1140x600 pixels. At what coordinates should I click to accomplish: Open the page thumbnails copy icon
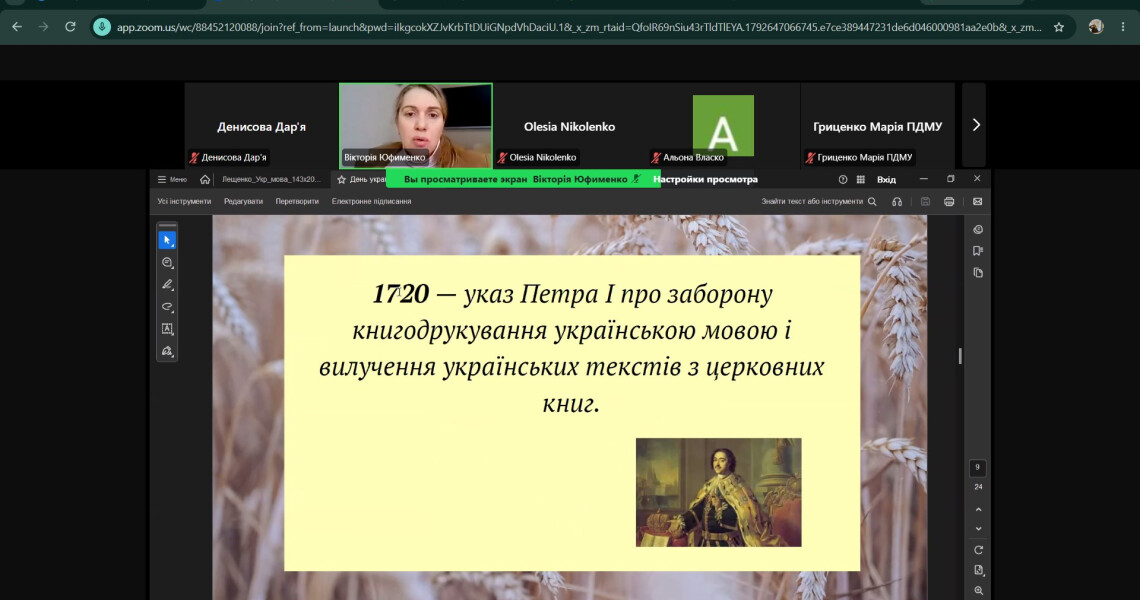tap(978, 273)
